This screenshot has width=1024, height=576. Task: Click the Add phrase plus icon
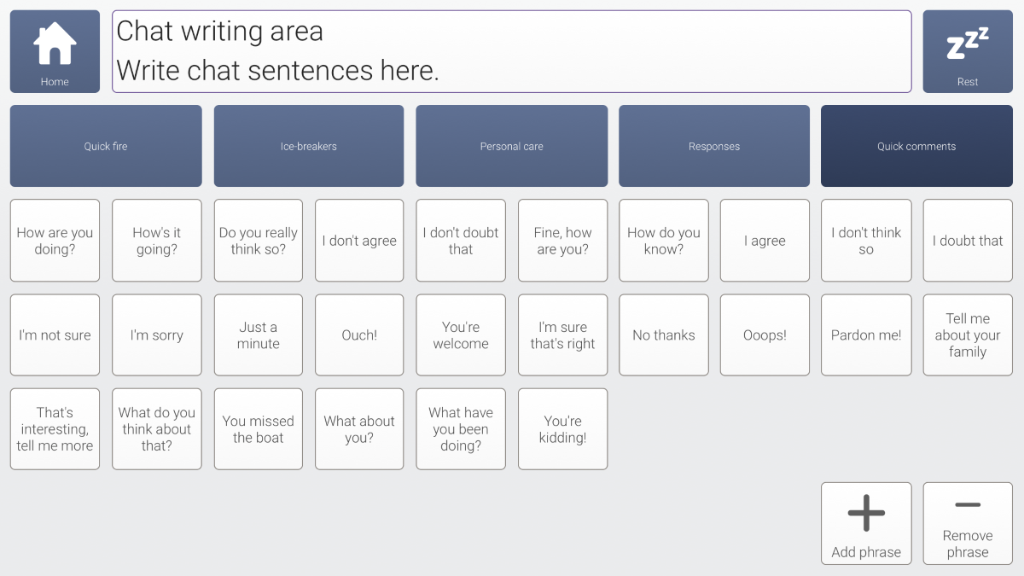click(866, 514)
